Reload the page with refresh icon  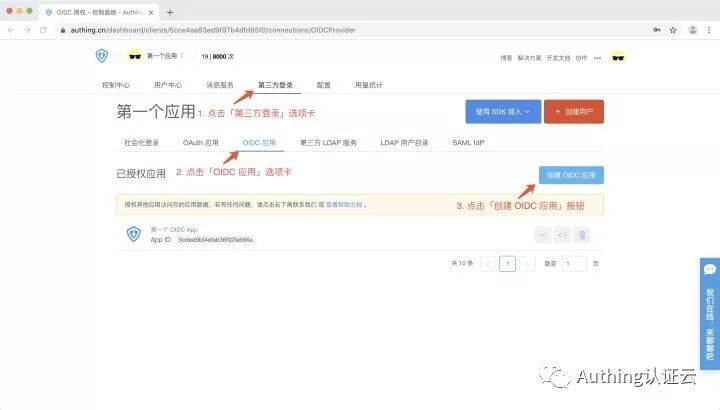(43, 30)
